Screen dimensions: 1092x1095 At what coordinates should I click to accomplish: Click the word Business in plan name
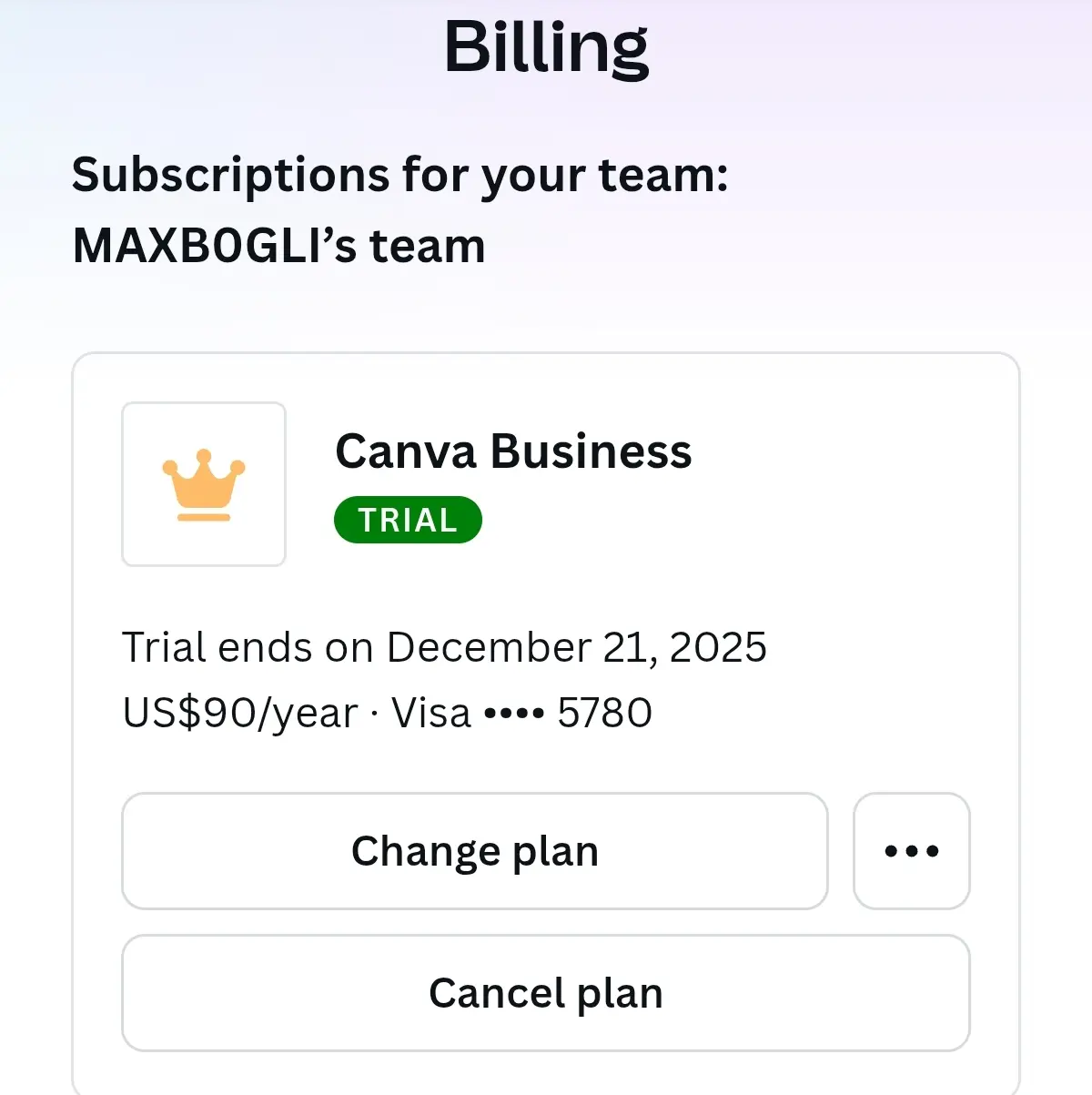click(x=591, y=451)
